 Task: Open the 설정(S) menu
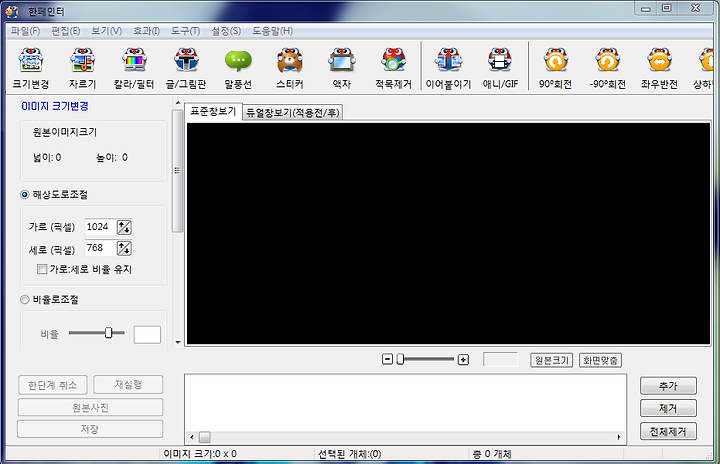tap(226, 31)
